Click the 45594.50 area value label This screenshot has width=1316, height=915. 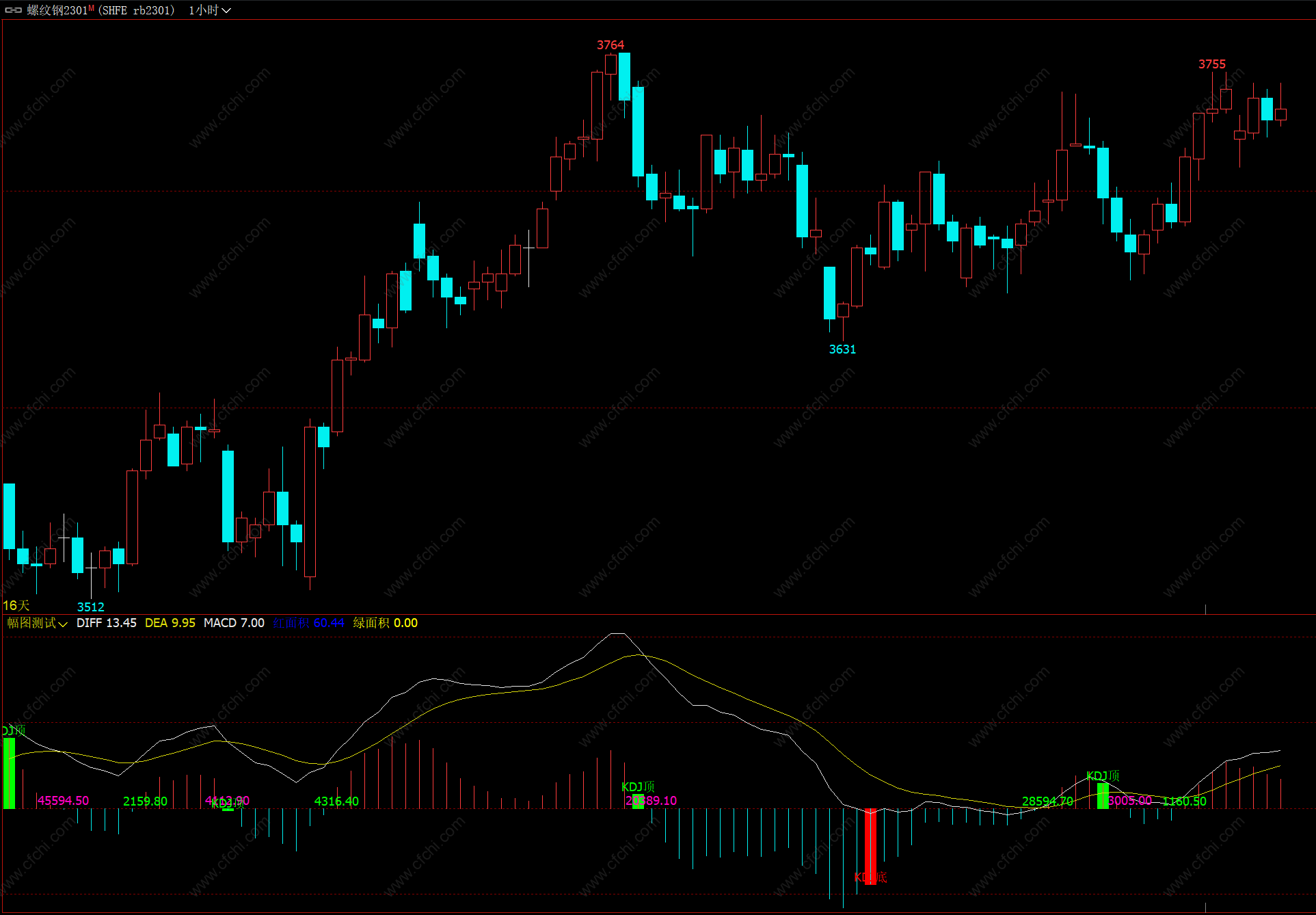point(63,801)
